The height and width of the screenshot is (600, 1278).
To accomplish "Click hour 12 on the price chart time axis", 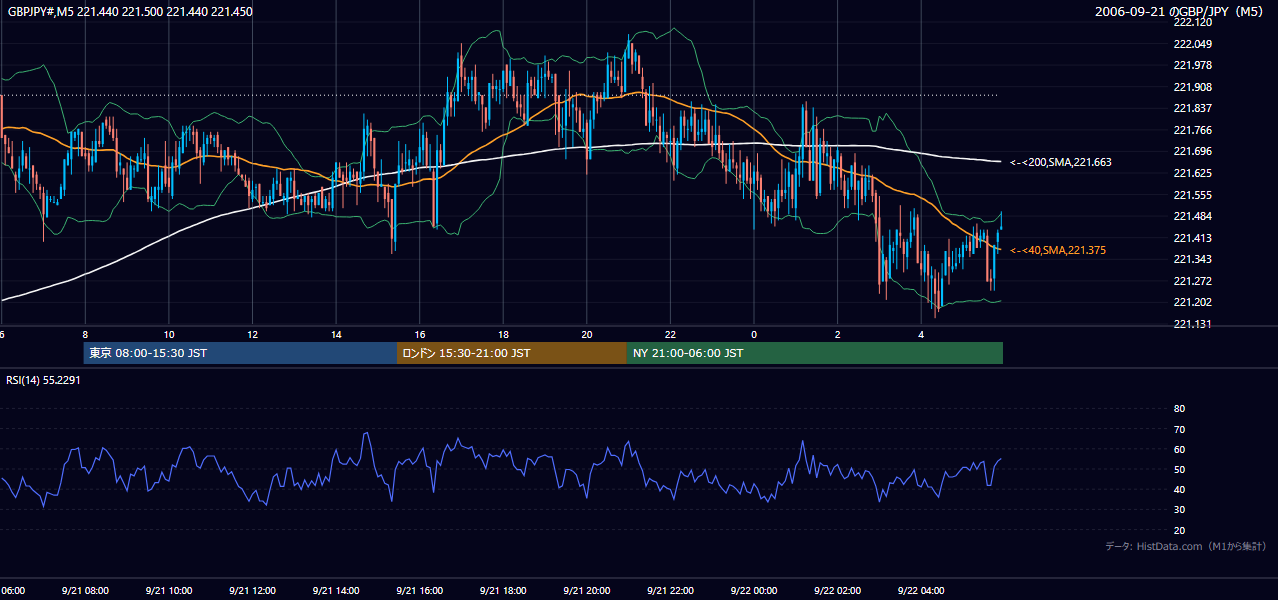I will (x=252, y=334).
